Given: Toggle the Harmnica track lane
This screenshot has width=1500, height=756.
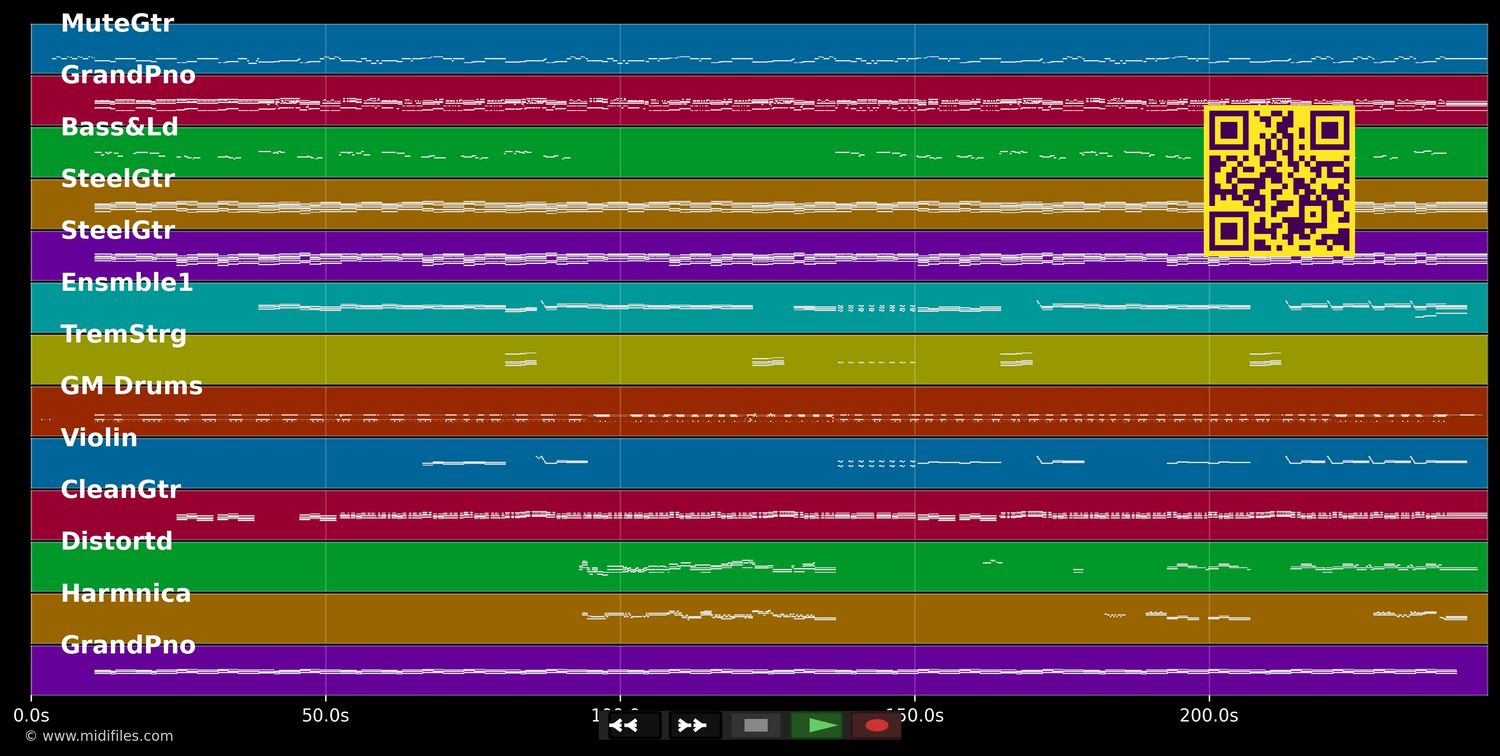Looking at the screenshot, I should point(126,593).
